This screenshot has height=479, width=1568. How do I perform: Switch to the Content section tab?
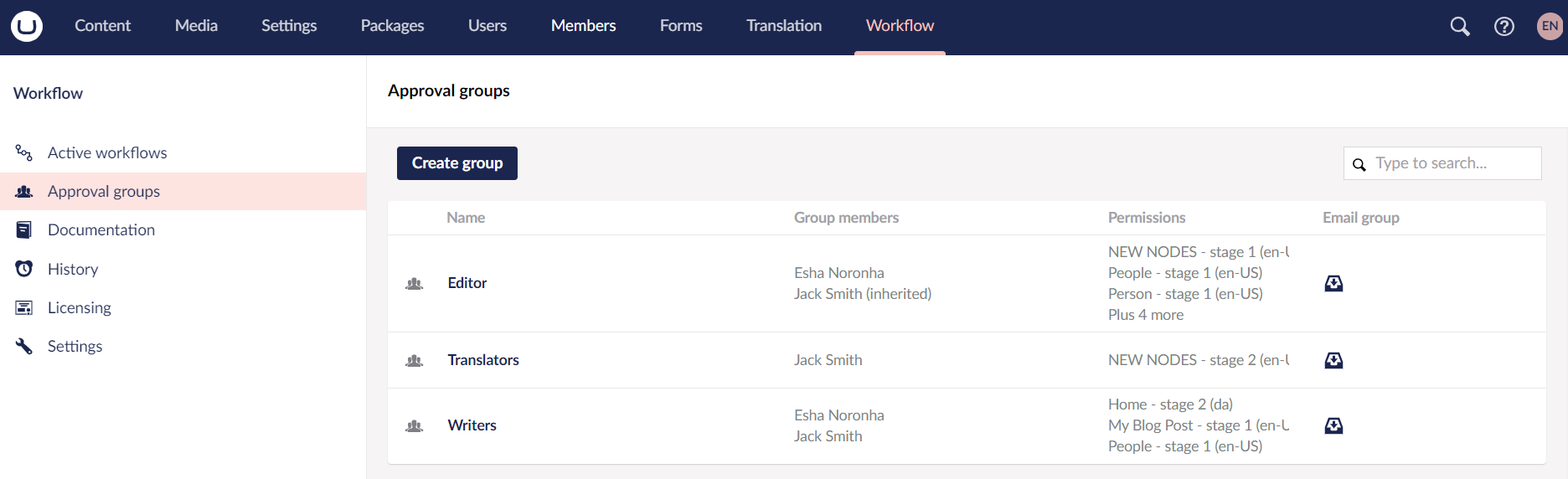(x=102, y=26)
